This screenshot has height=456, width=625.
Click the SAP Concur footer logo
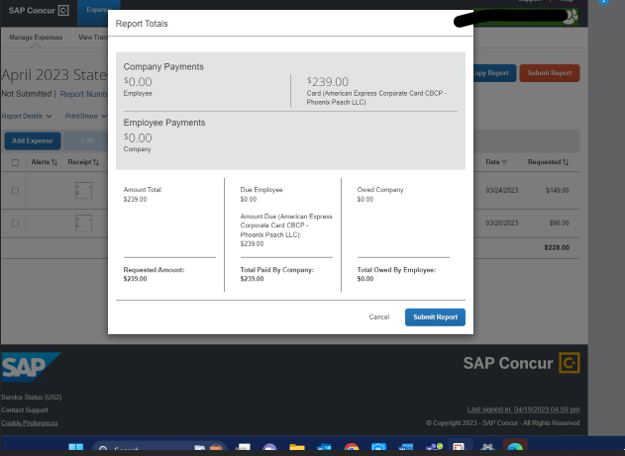(x=521, y=363)
